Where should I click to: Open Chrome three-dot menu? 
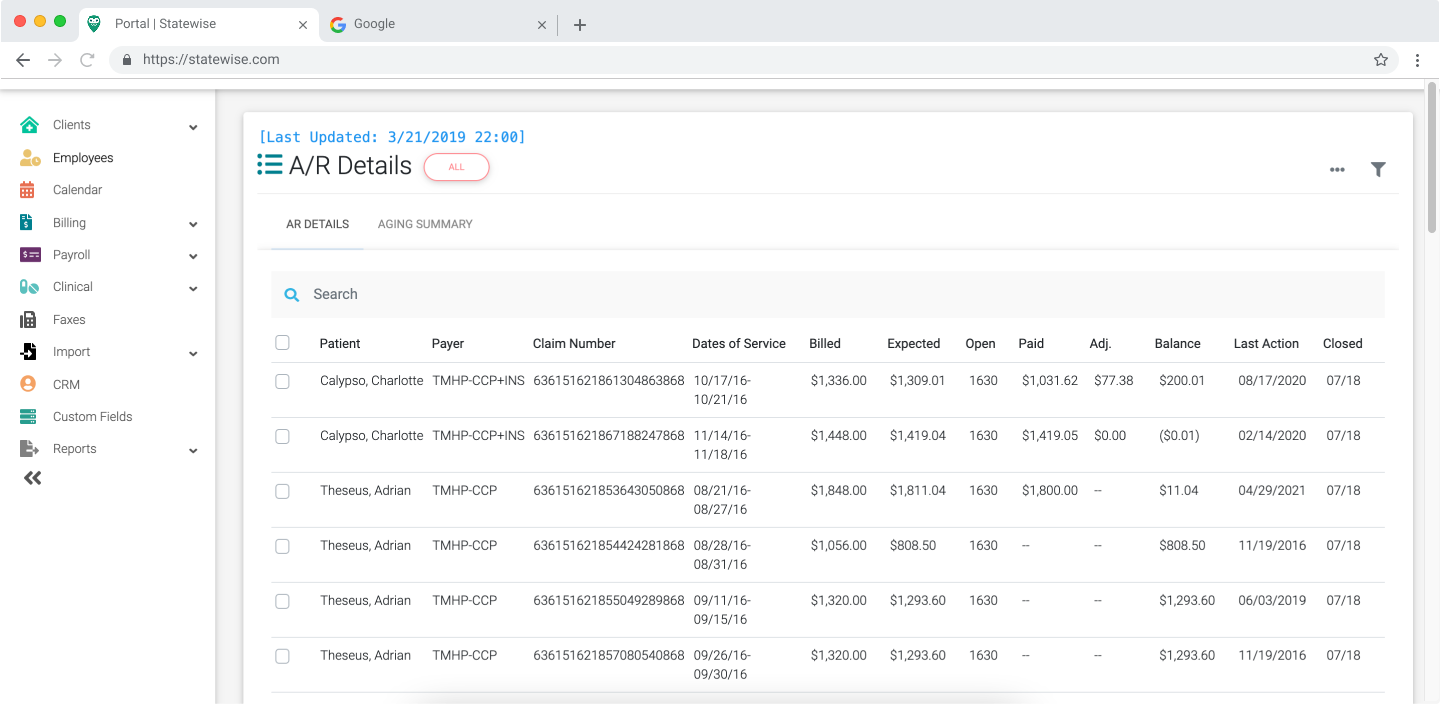pyautogui.click(x=1417, y=60)
